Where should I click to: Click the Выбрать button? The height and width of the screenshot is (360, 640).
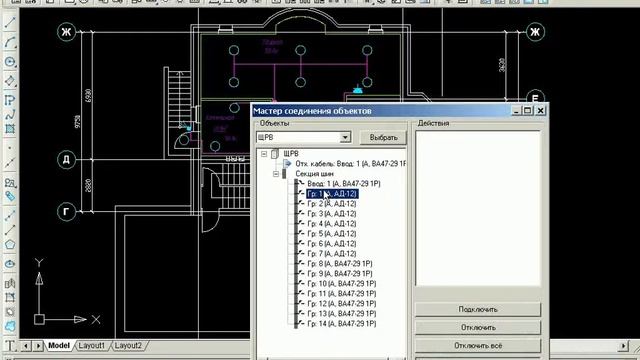click(x=383, y=138)
